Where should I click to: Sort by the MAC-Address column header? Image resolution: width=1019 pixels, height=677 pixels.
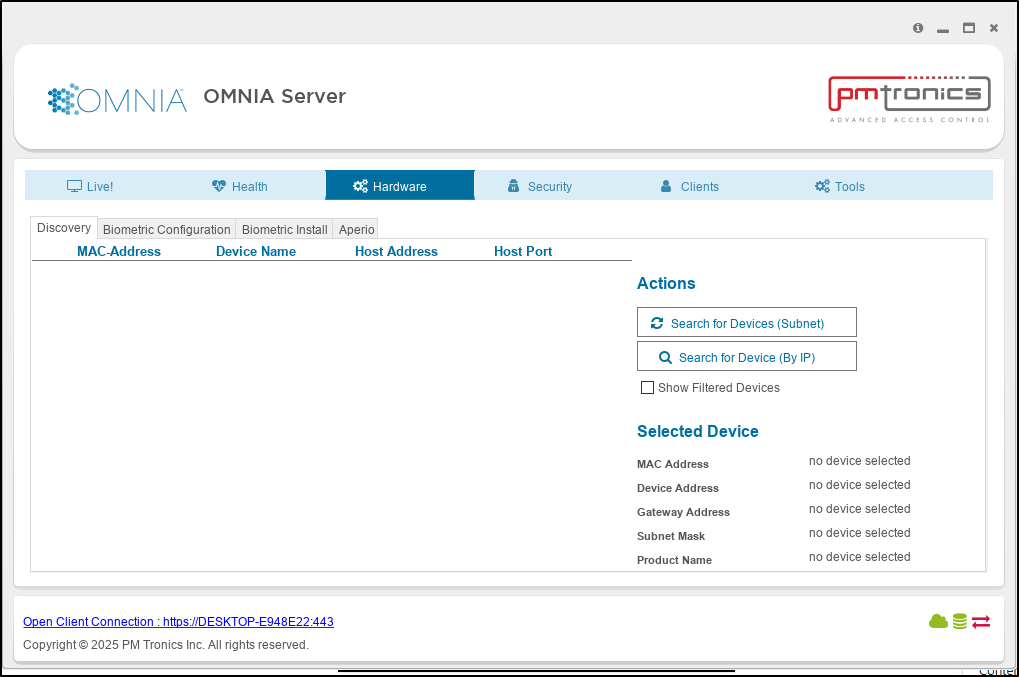click(119, 251)
